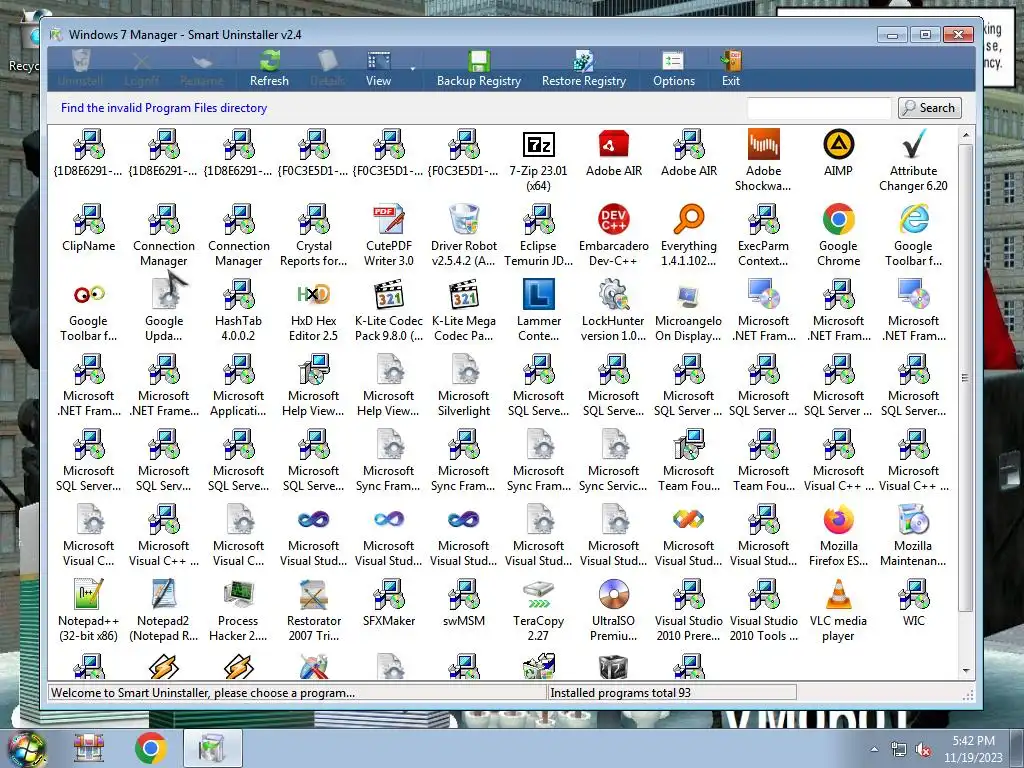The image size is (1024, 768).
Task: Select the swMSM program icon
Action: coord(464,603)
